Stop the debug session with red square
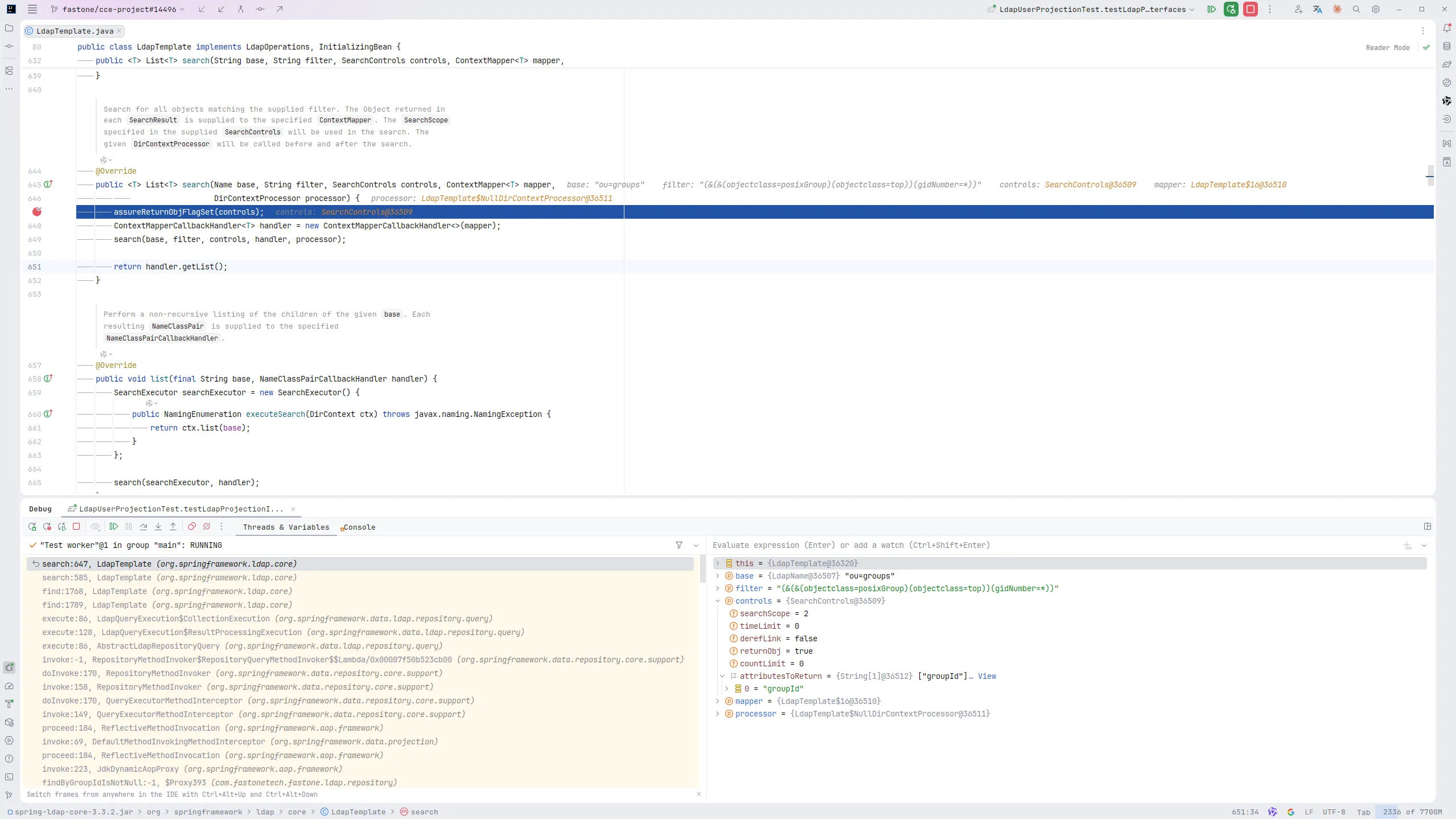The image size is (1456, 819). (x=76, y=527)
